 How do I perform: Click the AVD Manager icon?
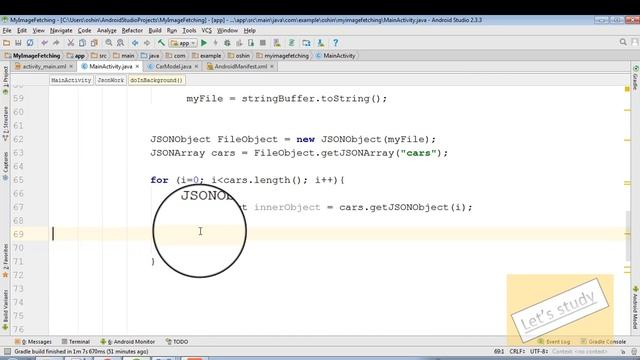pos(277,43)
